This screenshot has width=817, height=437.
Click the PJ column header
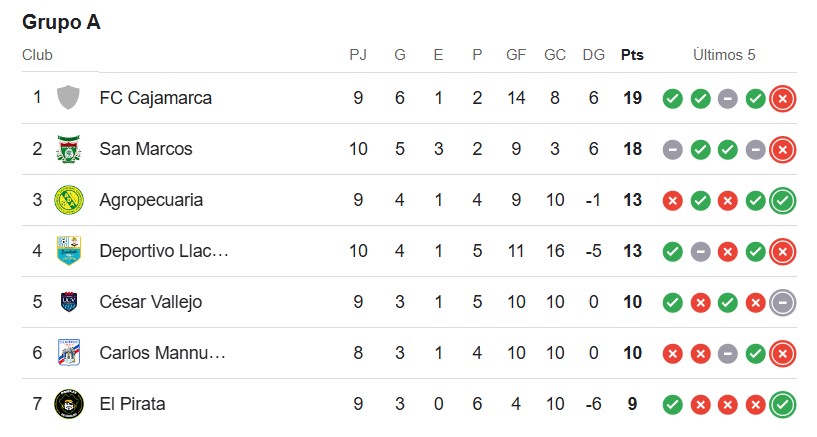(358, 55)
